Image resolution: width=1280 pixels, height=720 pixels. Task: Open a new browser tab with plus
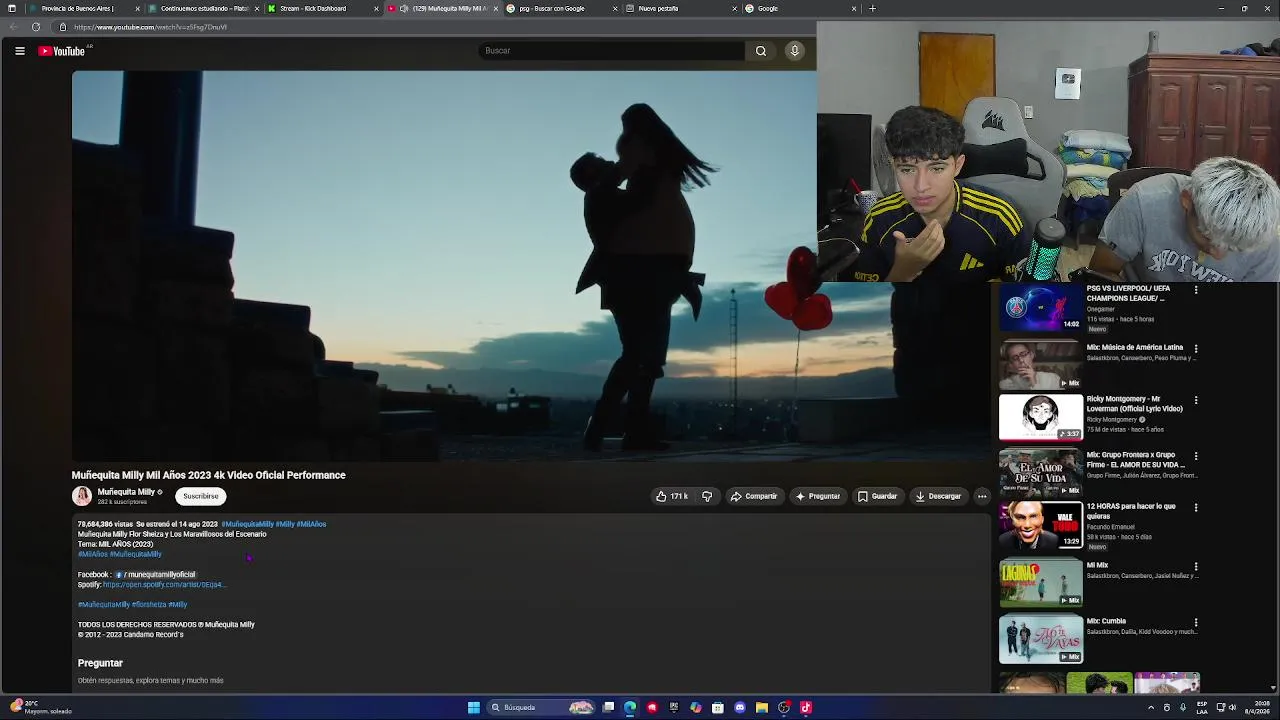(x=872, y=8)
